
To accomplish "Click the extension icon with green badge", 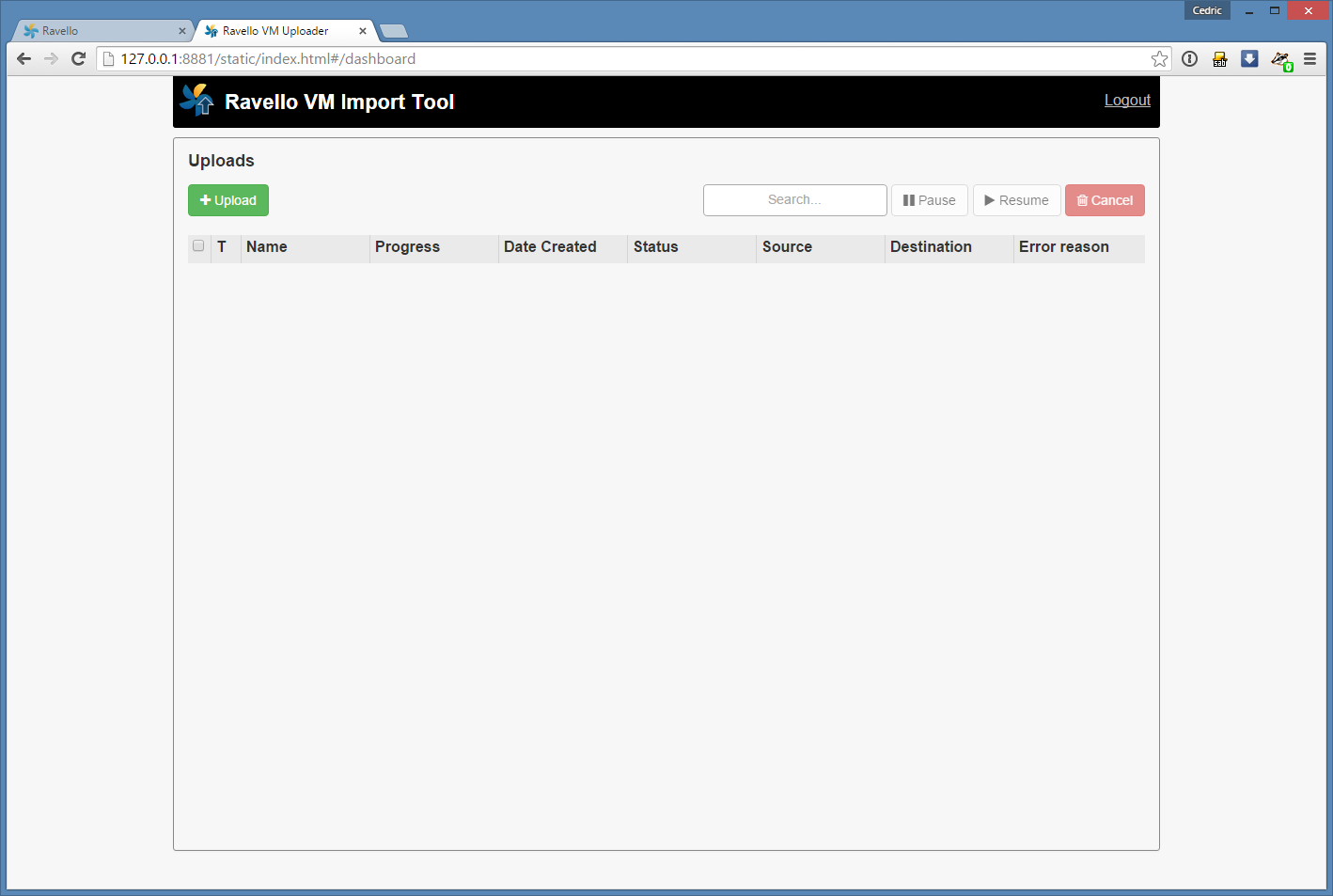I will tap(1280, 60).
